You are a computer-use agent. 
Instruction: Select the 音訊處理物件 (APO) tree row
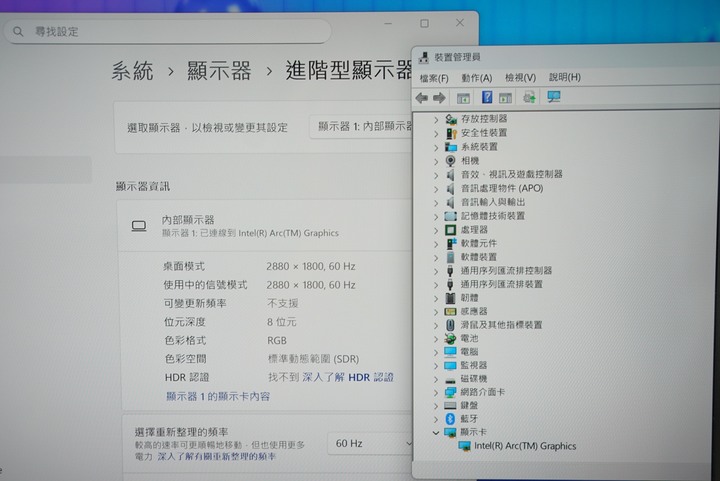[x=502, y=188]
